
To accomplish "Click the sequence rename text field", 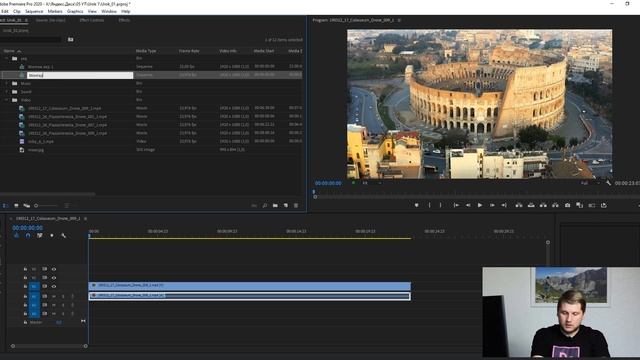I will tap(80, 75).
